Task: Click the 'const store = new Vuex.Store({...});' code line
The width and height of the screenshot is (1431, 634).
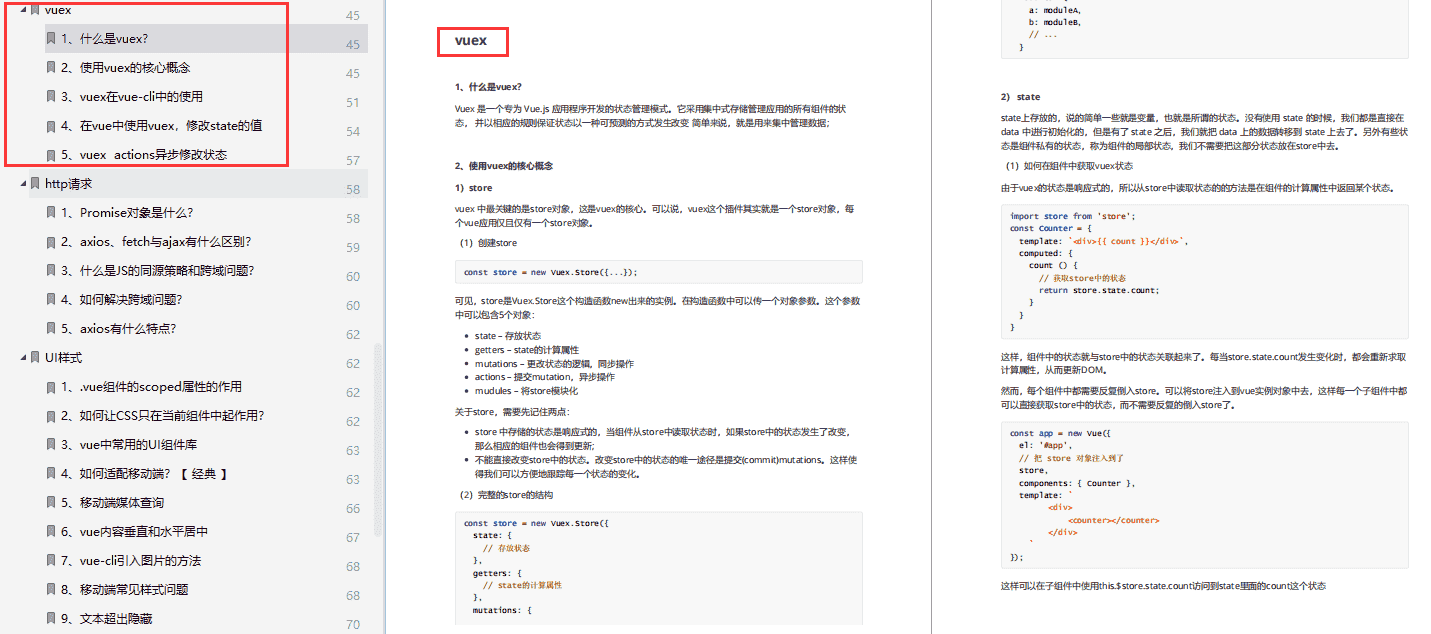Action: coord(550,272)
